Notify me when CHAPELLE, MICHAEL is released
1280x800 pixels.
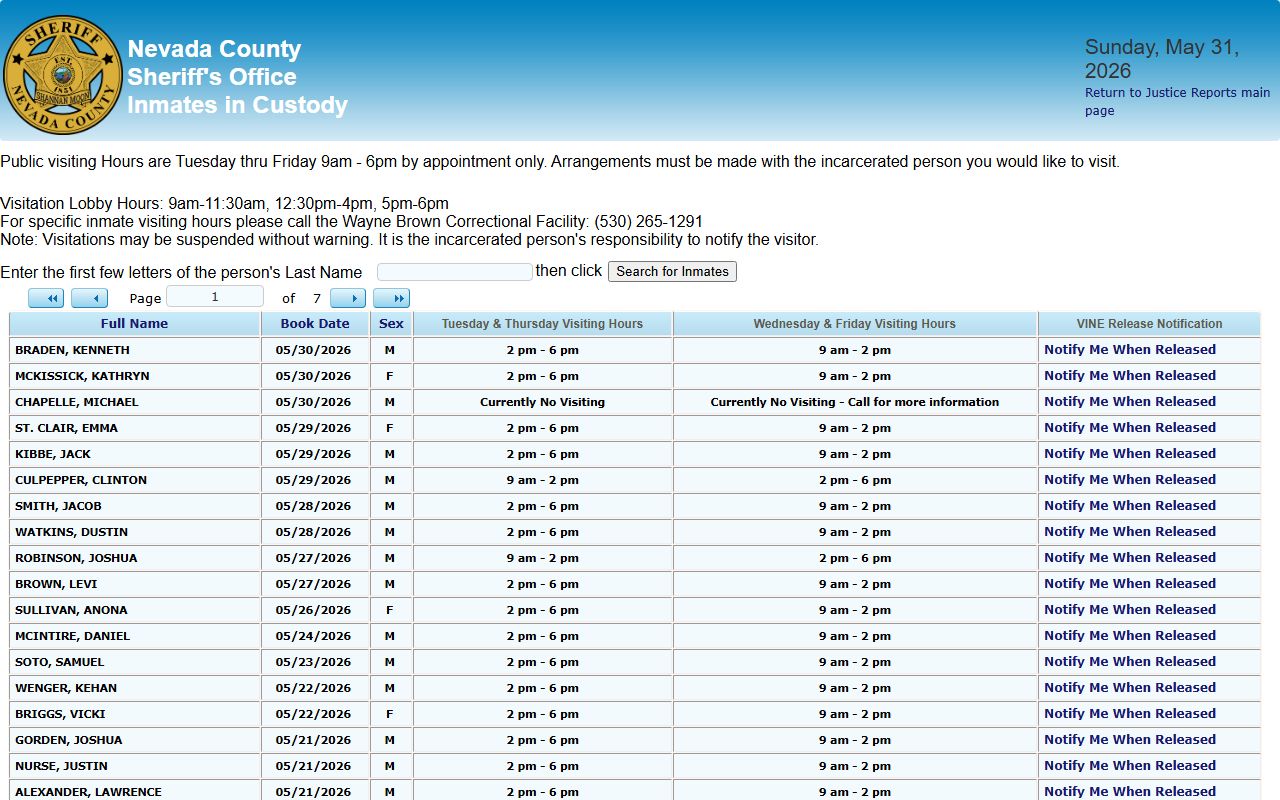(x=1130, y=402)
